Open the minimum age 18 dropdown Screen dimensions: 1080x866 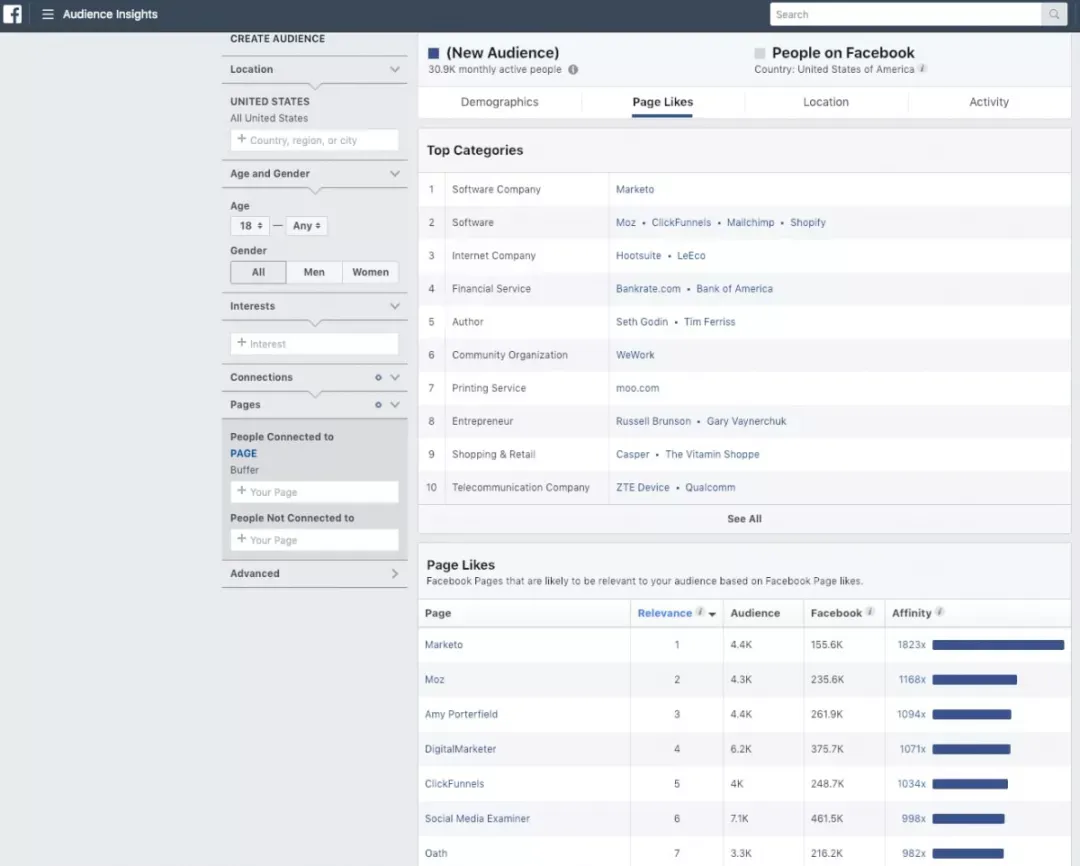click(x=250, y=226)
